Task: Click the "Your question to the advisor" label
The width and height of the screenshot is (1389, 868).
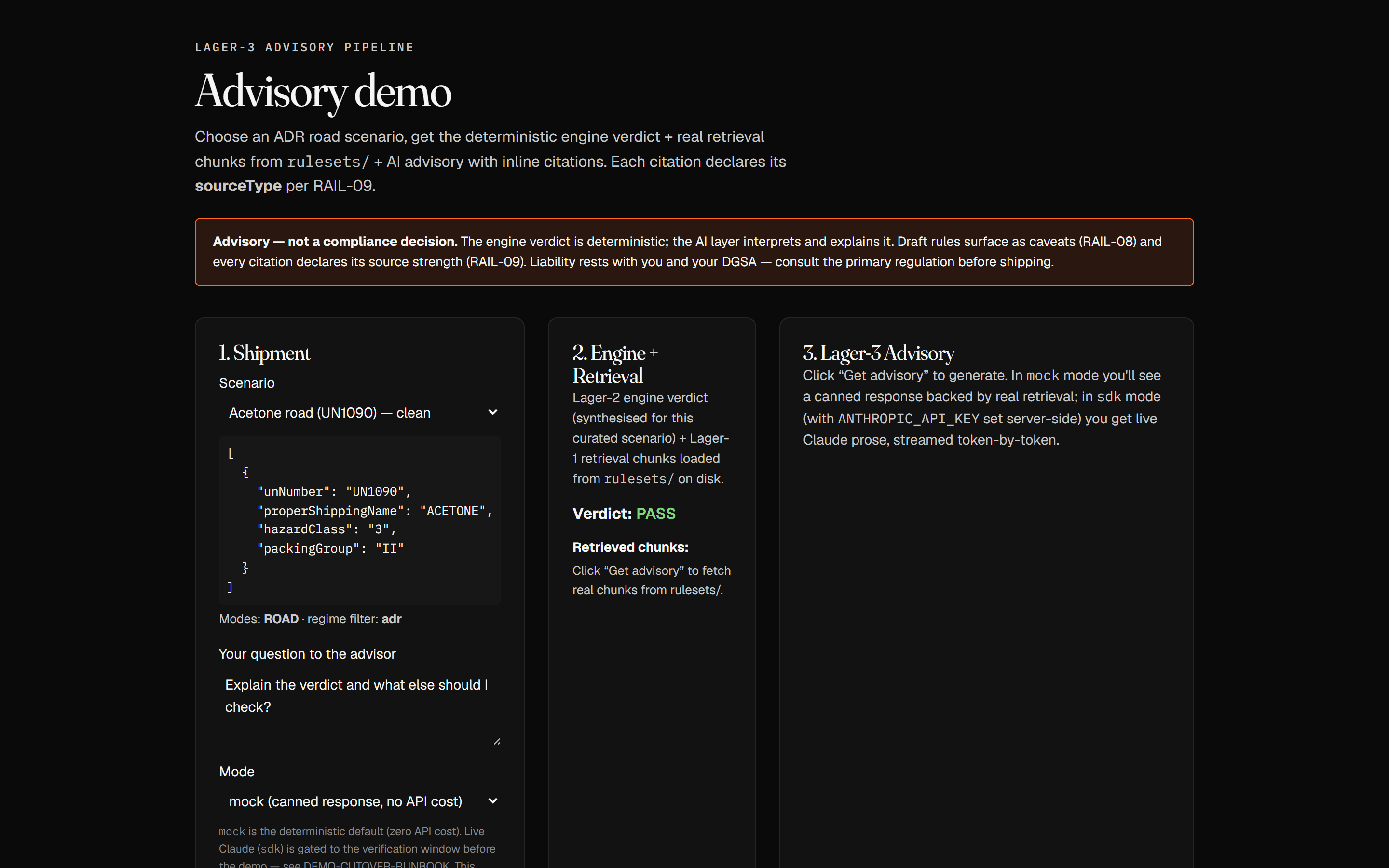Action: (307, 654)
